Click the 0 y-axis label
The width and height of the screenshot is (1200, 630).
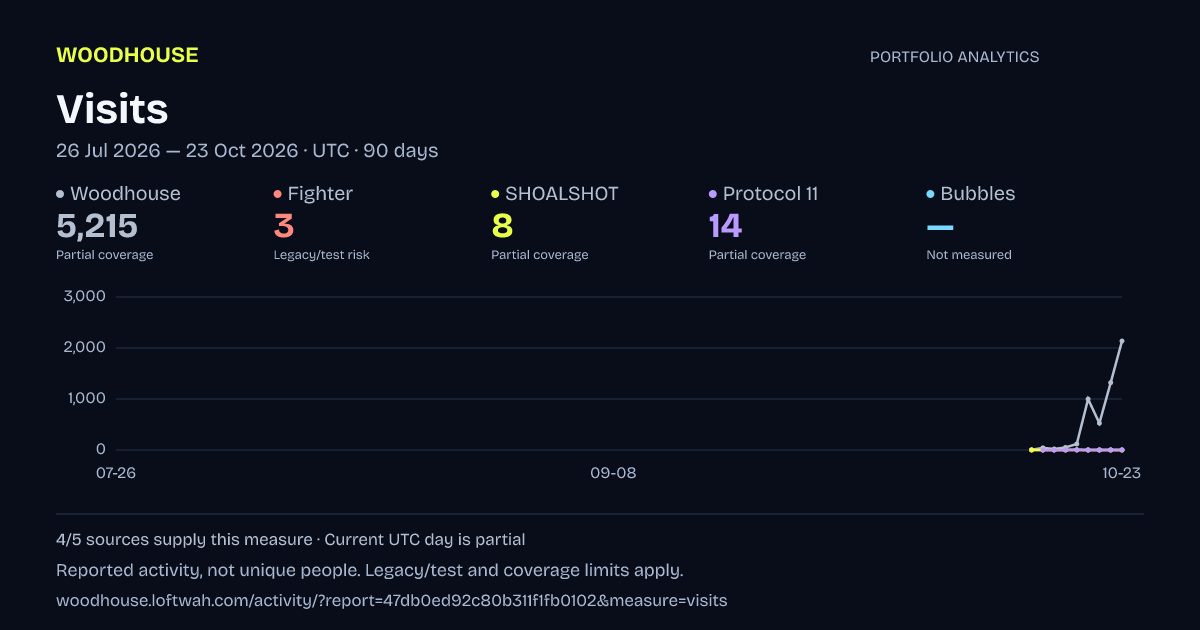100,449
